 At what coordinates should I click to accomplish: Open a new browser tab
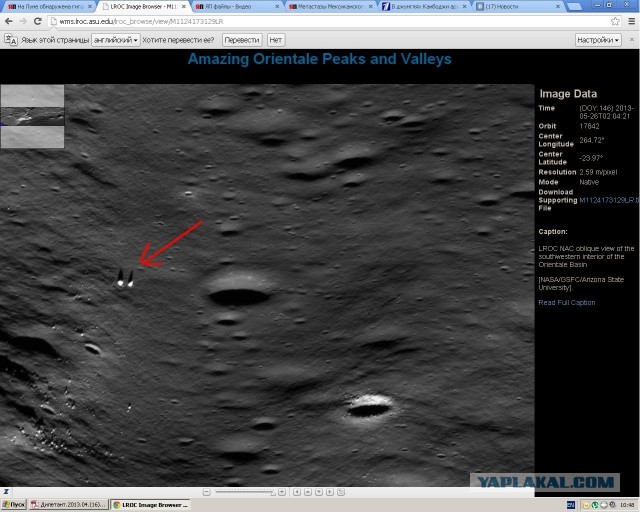(574, 7)
